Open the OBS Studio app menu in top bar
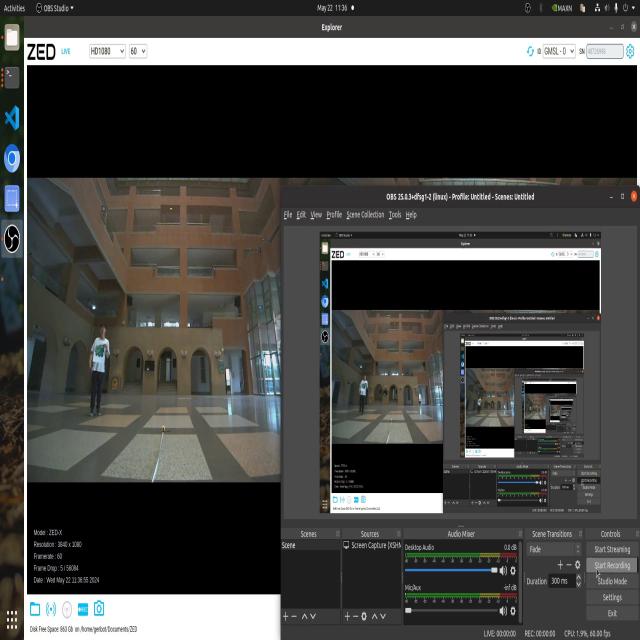Image resolution: width=640 pixels, height=640 pixels. tap(55, 8)
